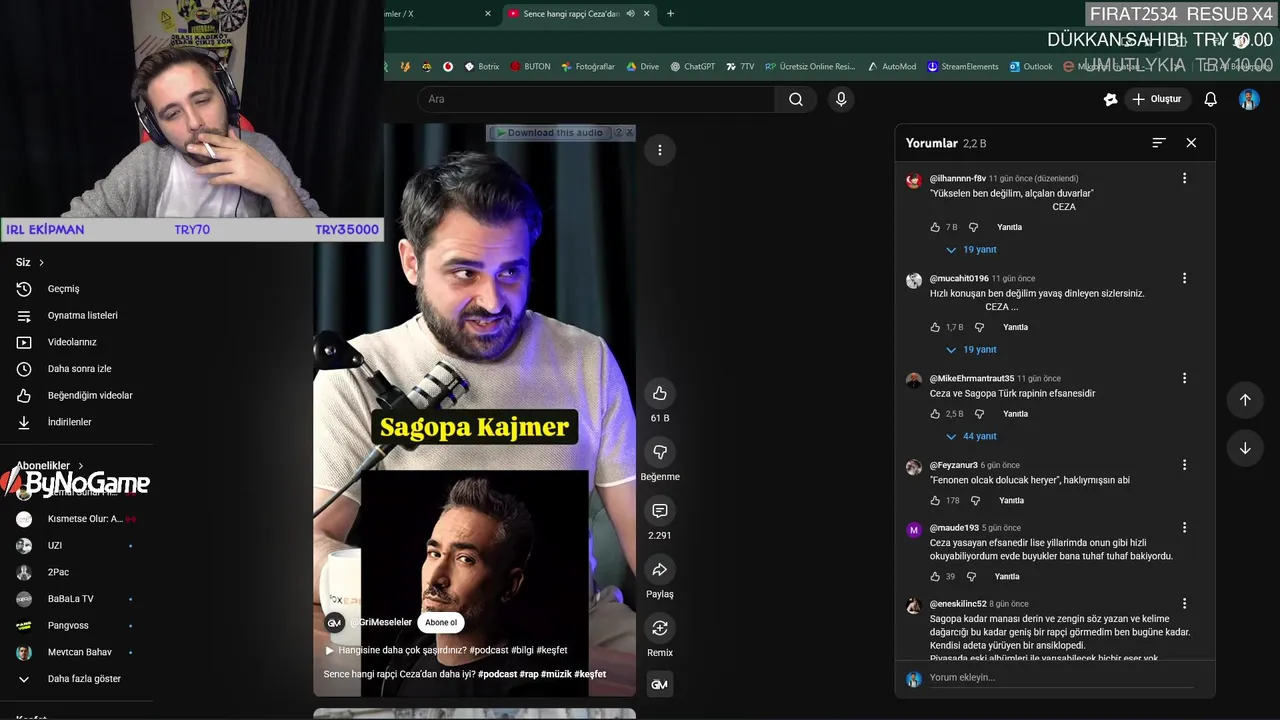1280x720 pixels.
Task: Open the Outlook bookmark
Action: pyautogui.click(x=1031, y=67)
